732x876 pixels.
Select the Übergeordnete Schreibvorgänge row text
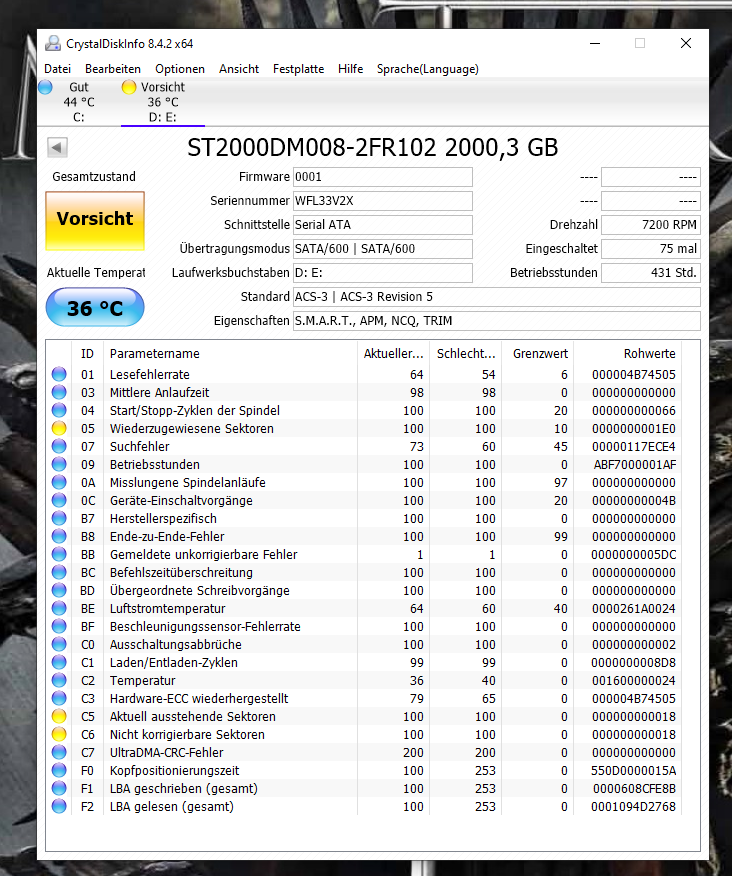199,591
